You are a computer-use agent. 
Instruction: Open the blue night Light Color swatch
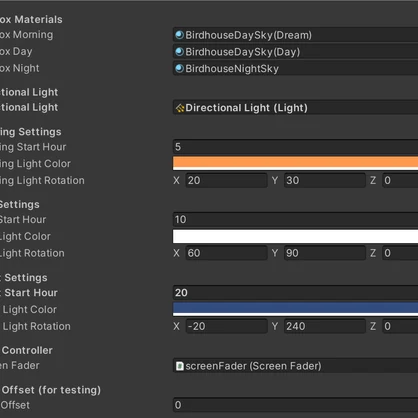coord(295,309)
